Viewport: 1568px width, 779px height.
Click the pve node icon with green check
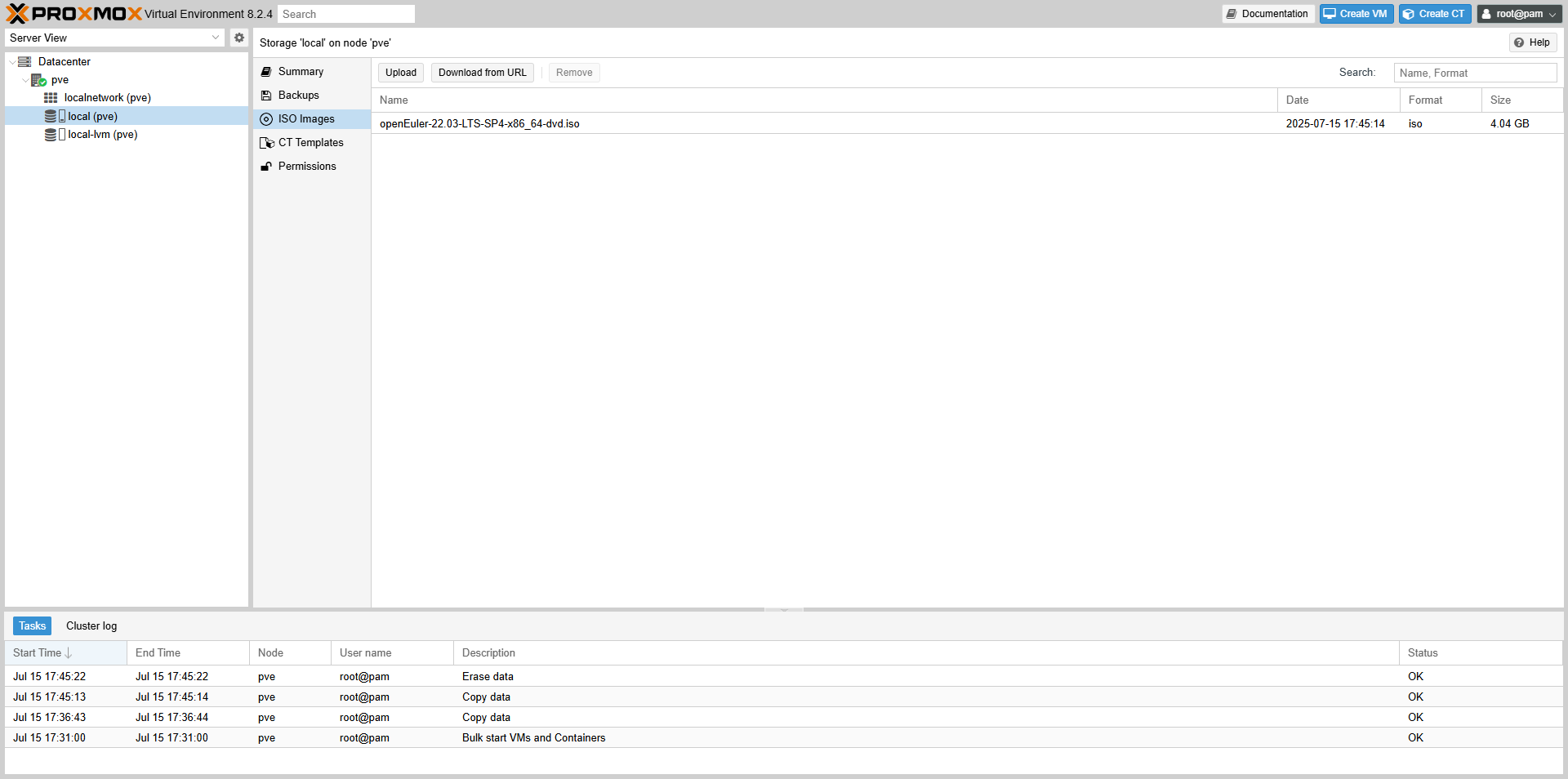click(x=38, y=80)
